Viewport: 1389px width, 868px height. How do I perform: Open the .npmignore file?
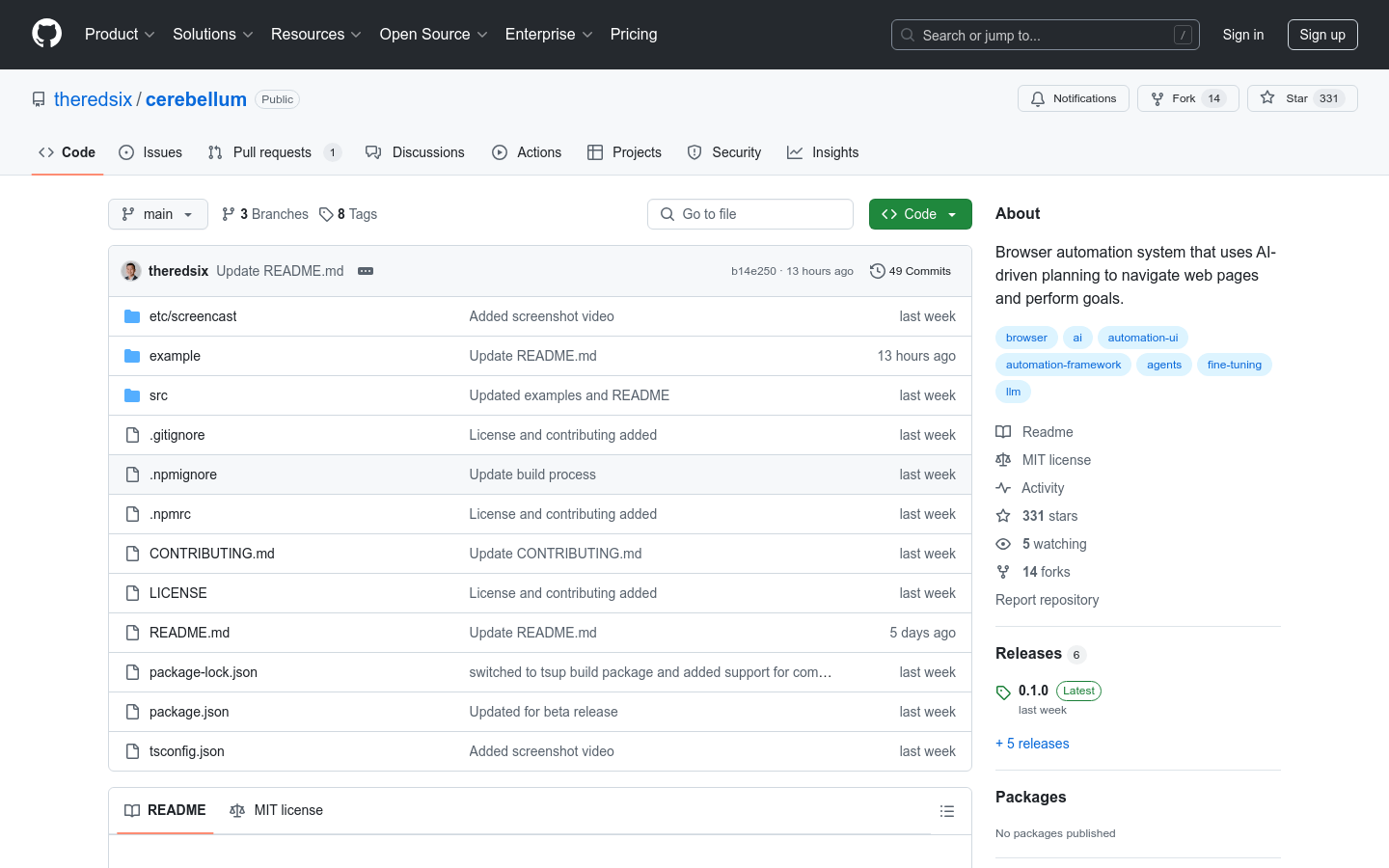(183, 475)
